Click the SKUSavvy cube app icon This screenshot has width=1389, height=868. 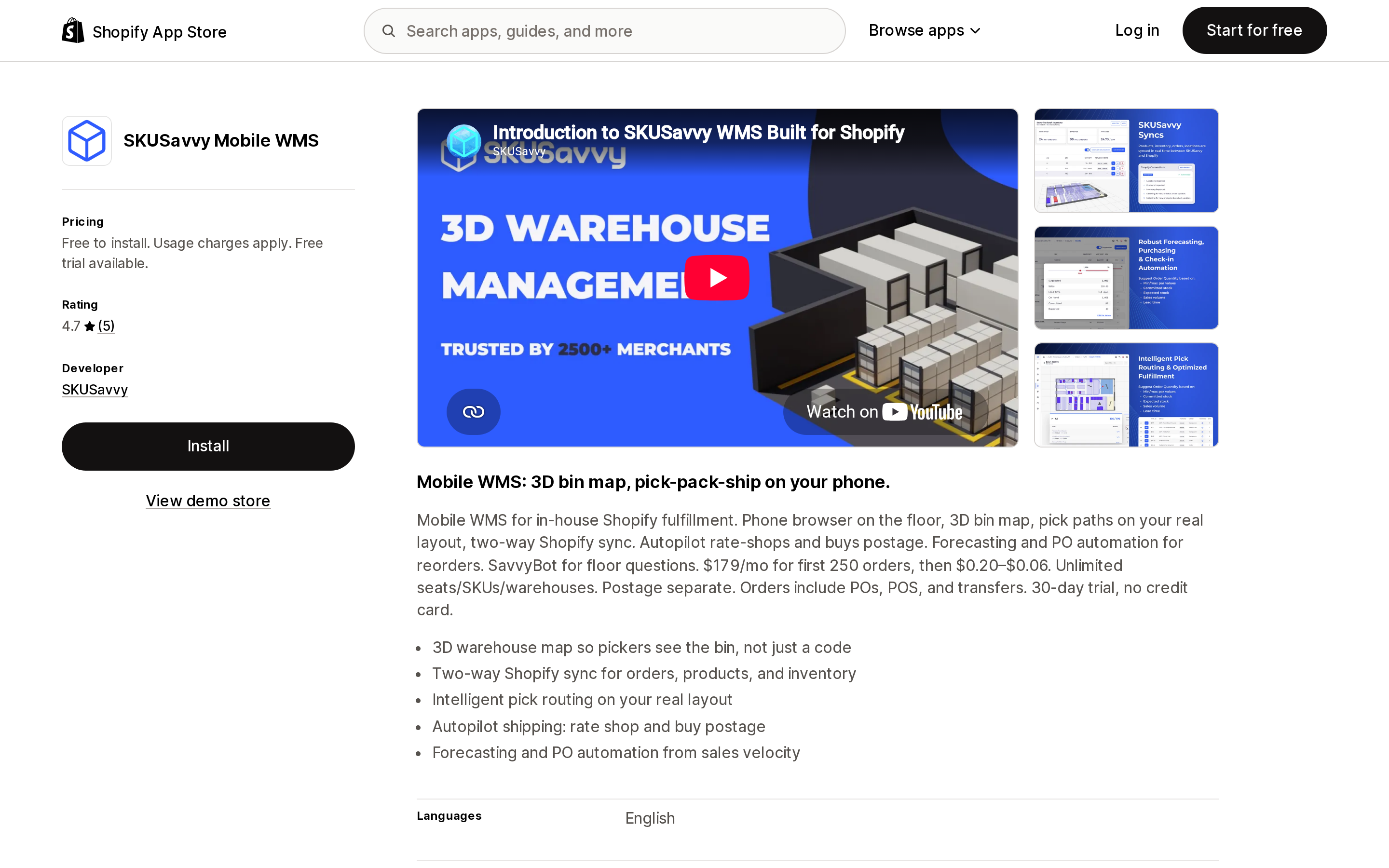pos(87,141)
